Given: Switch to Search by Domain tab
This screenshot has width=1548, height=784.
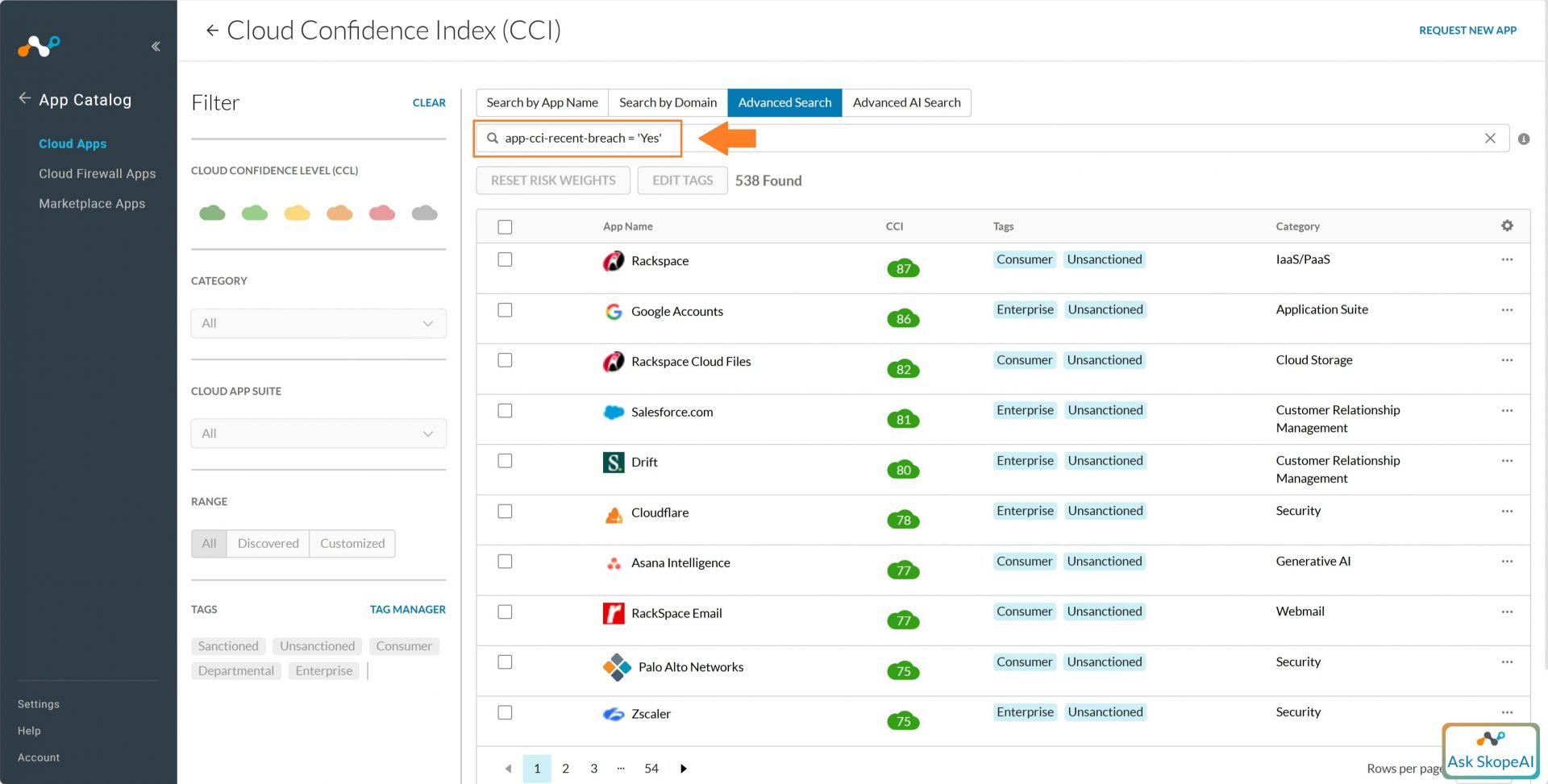Looking at the screenshot, I should pos(668,103).
